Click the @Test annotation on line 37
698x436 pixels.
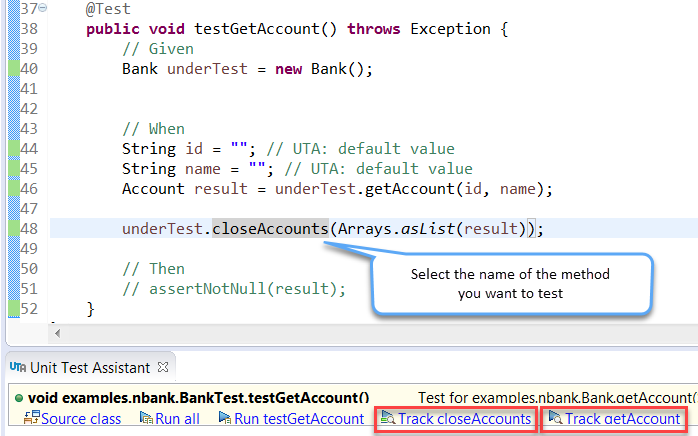click(108, 9)
